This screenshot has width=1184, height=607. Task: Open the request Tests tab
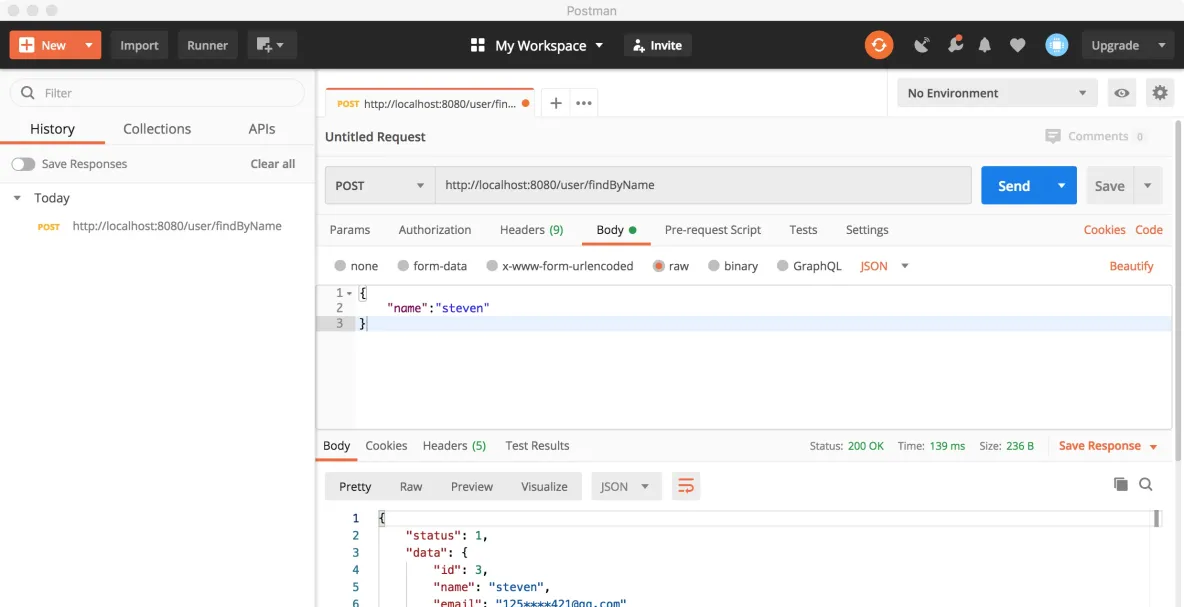pyautogui.click(x=803, y=230)
